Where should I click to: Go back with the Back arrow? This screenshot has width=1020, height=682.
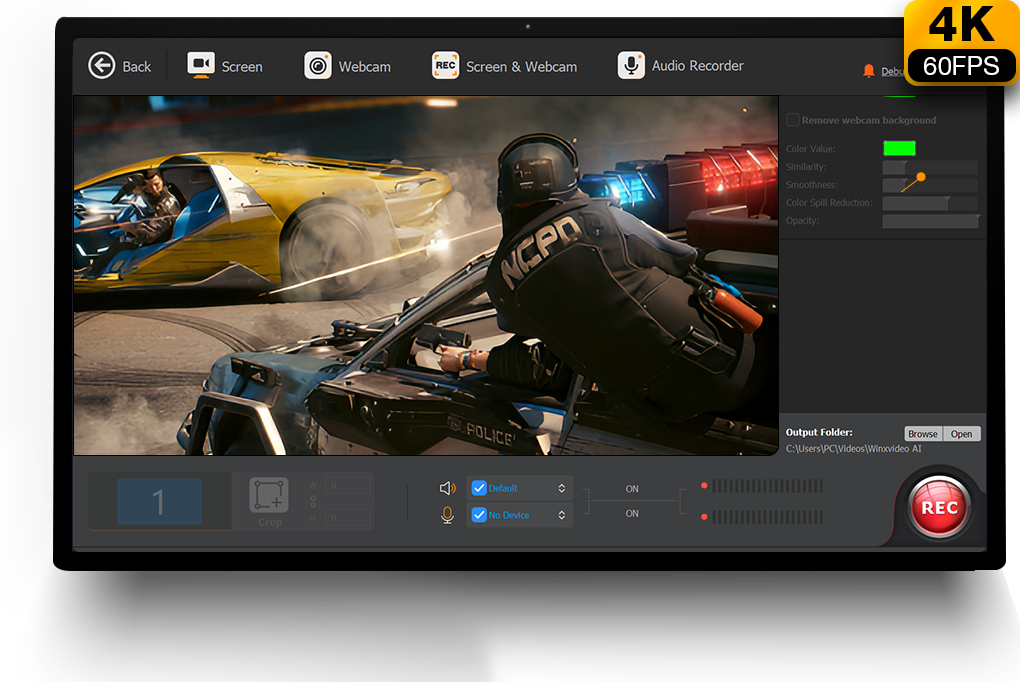coord(120,66)
